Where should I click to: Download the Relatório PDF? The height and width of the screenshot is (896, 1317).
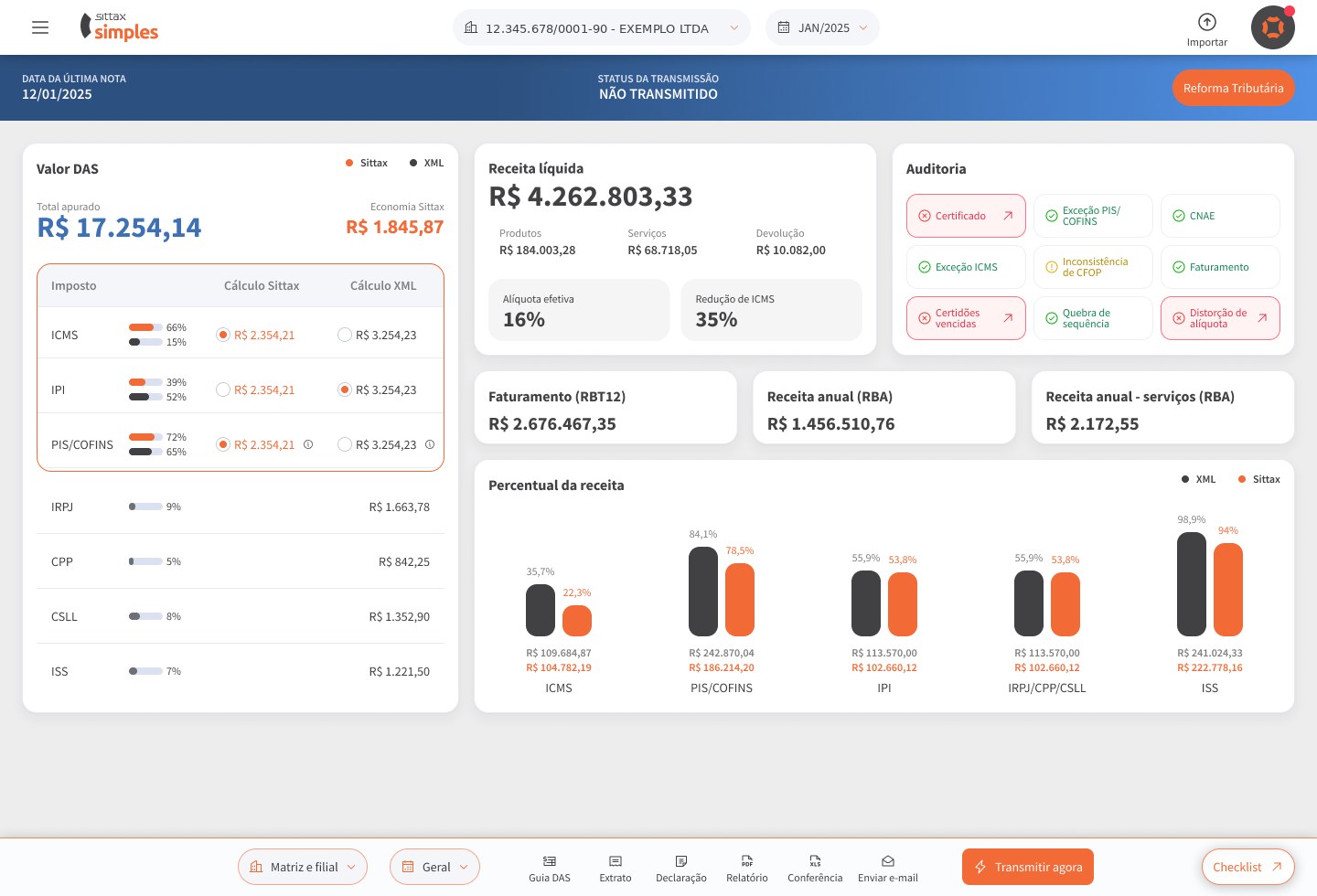(747, 869)
